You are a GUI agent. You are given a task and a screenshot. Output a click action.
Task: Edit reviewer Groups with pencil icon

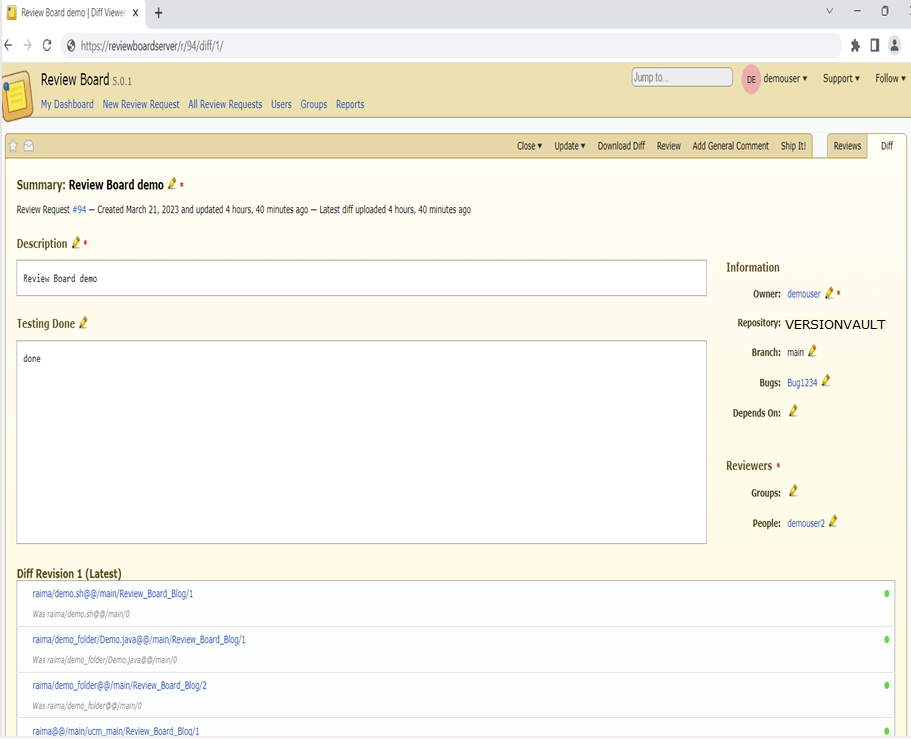[x=793, y=491]
